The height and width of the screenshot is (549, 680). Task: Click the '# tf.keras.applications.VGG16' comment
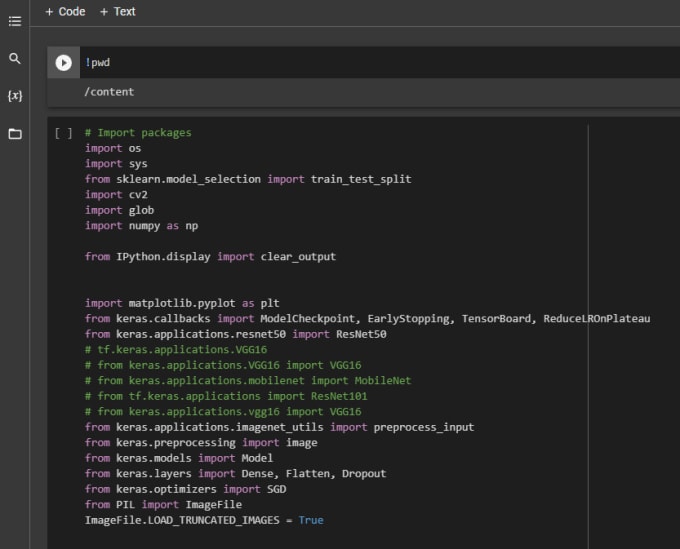(x=176, y=350)
